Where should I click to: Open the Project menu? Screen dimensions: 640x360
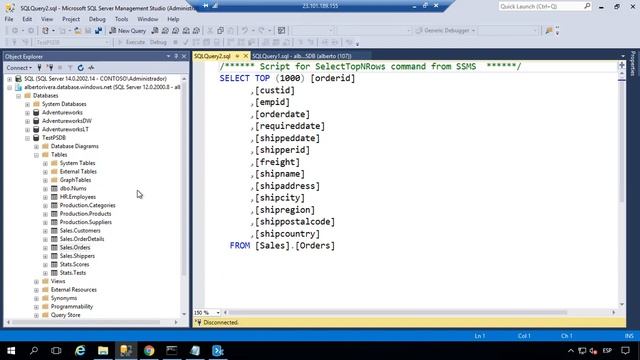pos(71,19)
